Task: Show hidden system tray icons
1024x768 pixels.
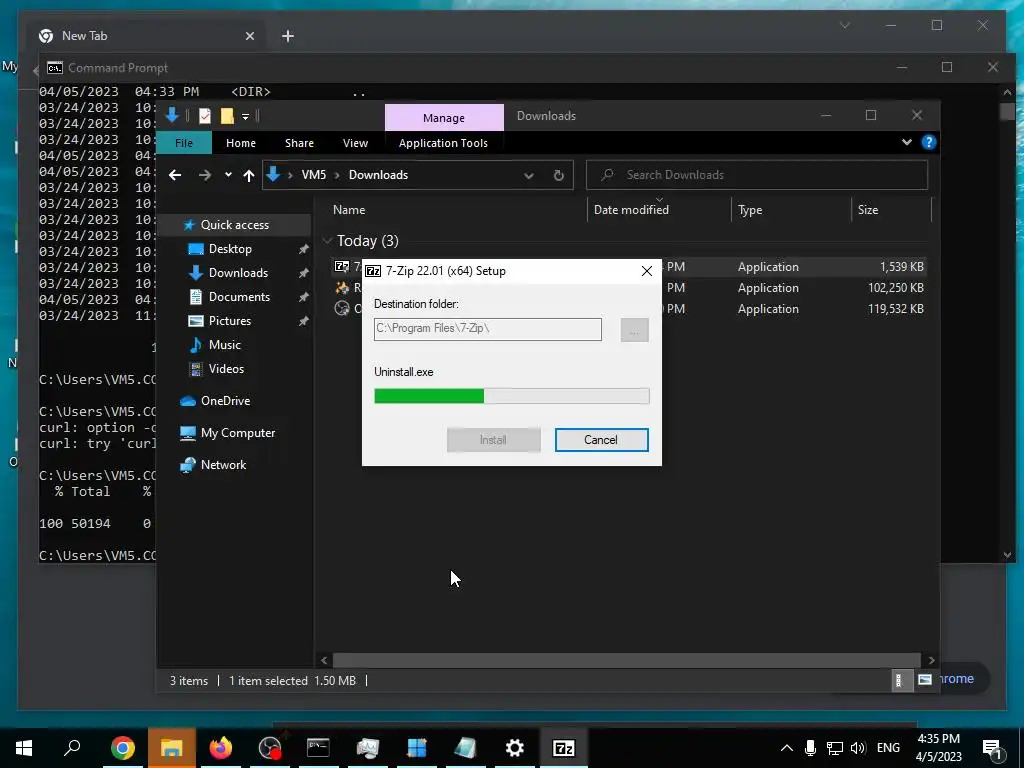Action: 787,748
